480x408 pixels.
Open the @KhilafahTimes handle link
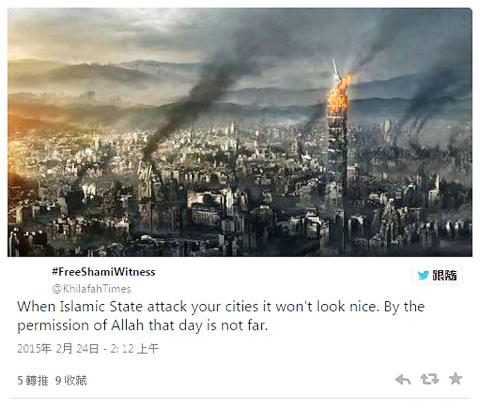coord(91,289)
